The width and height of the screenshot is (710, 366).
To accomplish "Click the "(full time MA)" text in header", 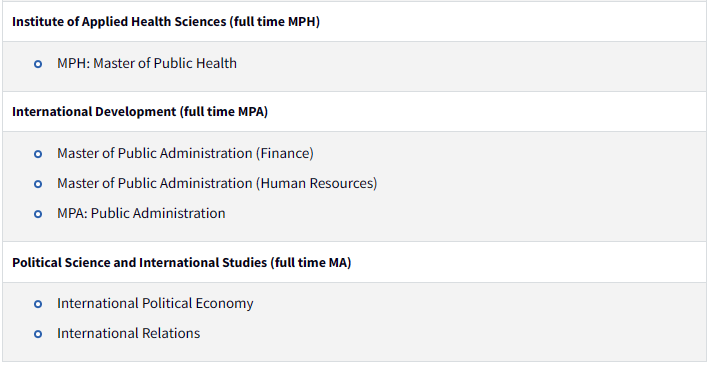I will pos(311,263).
